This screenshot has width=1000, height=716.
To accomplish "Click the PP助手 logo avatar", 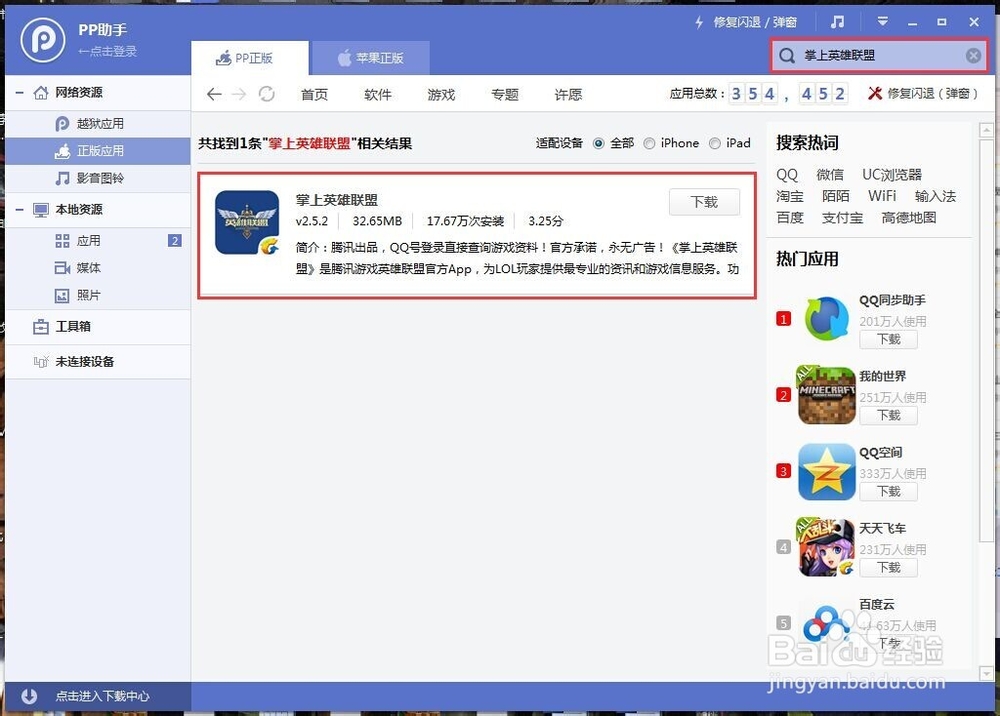I will pos(43,39).
